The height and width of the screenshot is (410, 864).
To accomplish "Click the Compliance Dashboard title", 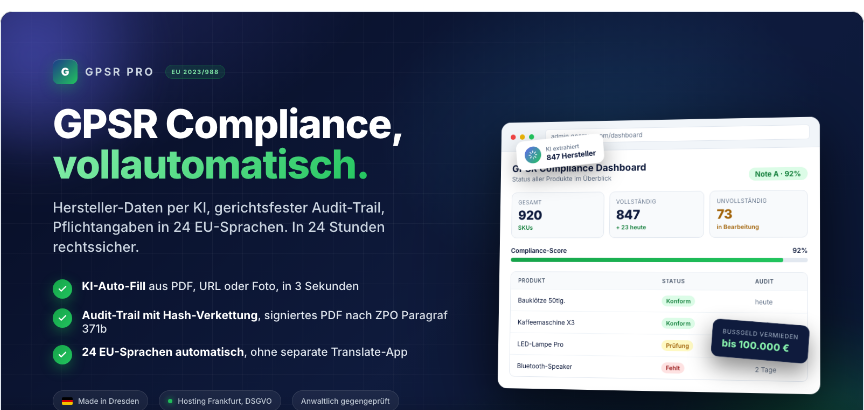I will (x=579, y=168).
